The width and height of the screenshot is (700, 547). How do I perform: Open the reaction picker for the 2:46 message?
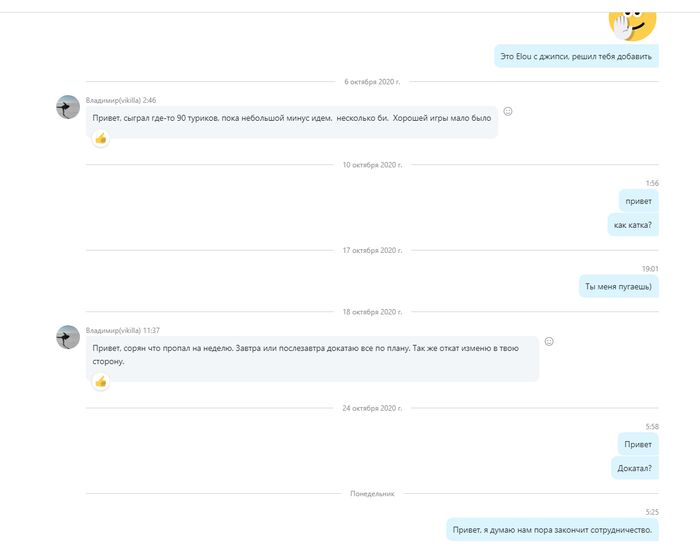pos(508,111)
